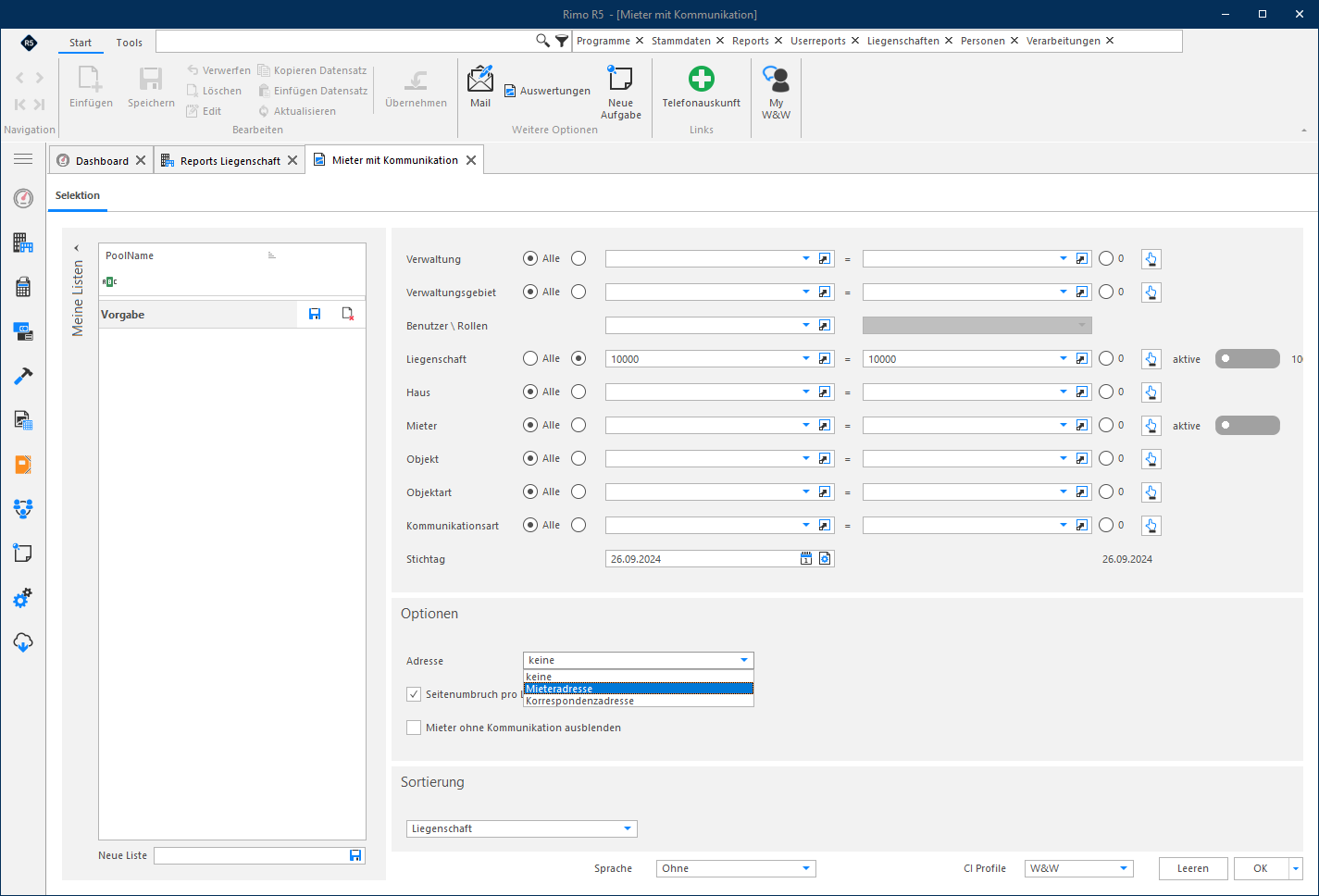Collapse the Meine Listen panel

(x=77, y=248)
